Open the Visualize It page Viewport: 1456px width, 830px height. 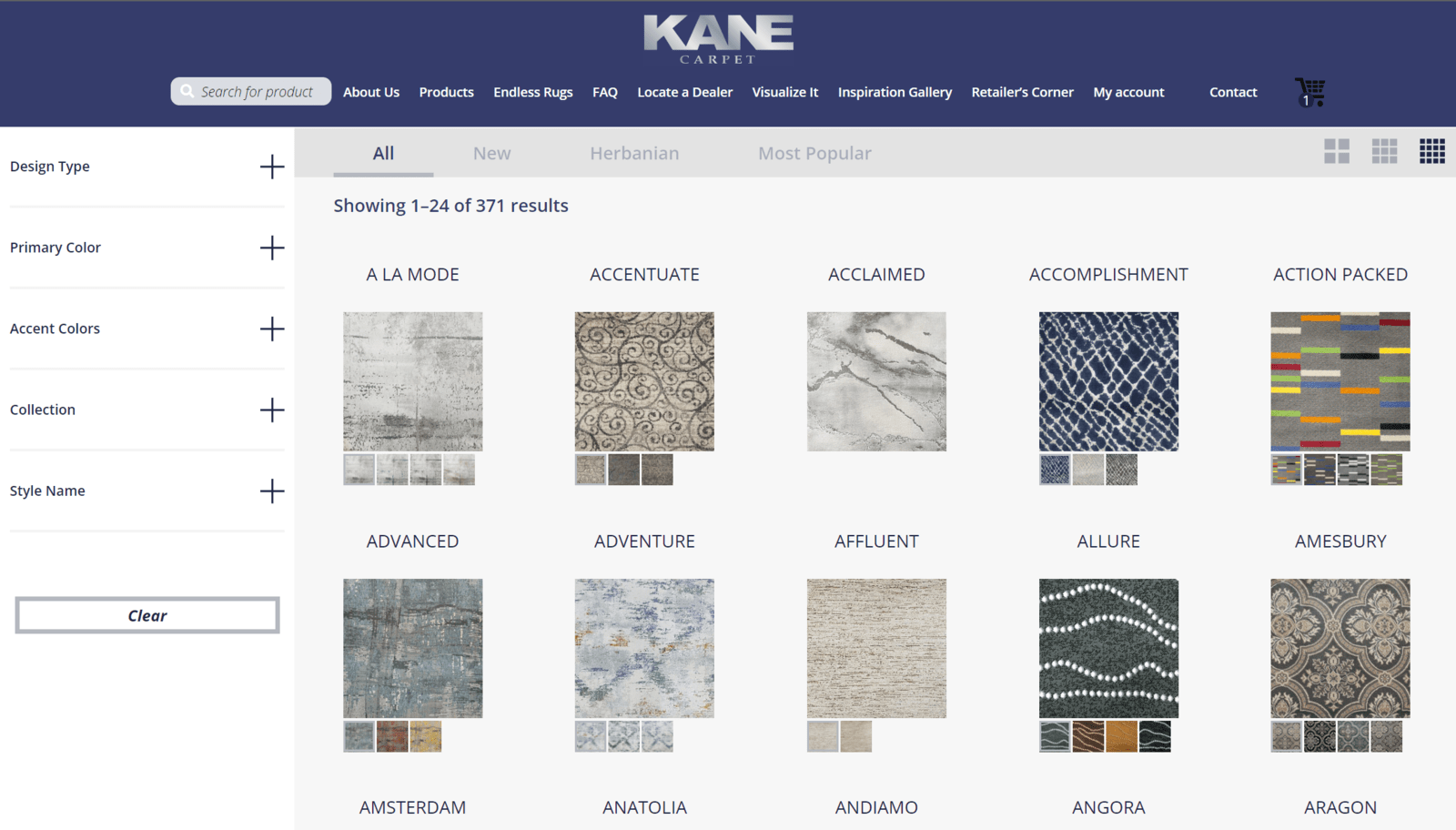coord(784,92)
